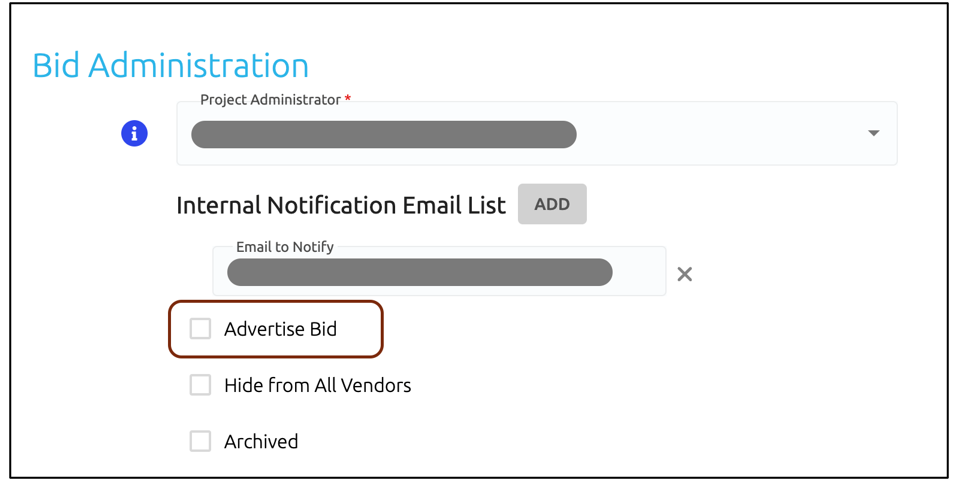
Task: Click the redacted email value in Email to Notify
Action: [x=419, y=272]
